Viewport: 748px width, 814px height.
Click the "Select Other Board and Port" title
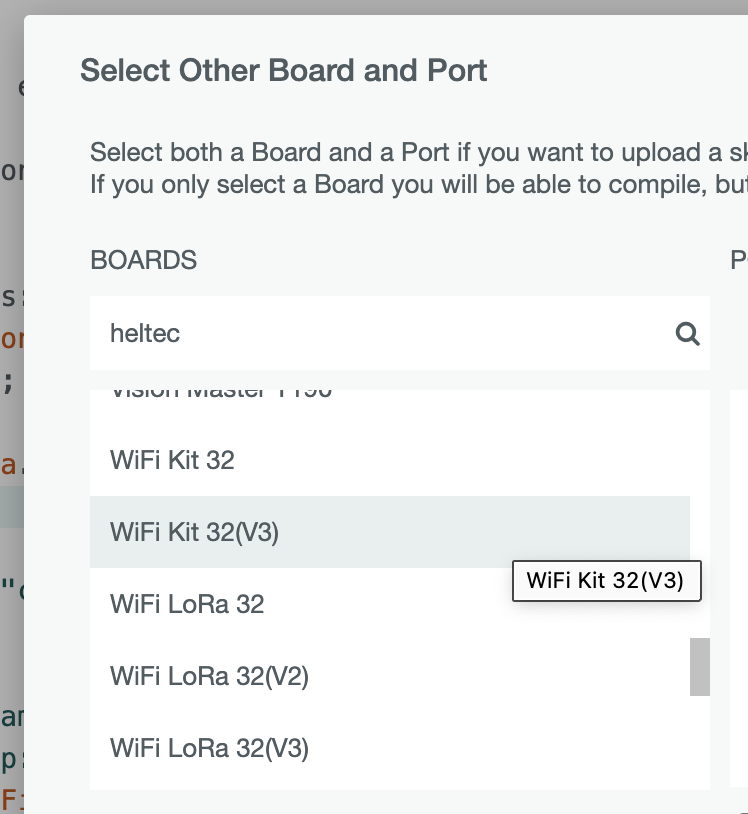point(284,71)
